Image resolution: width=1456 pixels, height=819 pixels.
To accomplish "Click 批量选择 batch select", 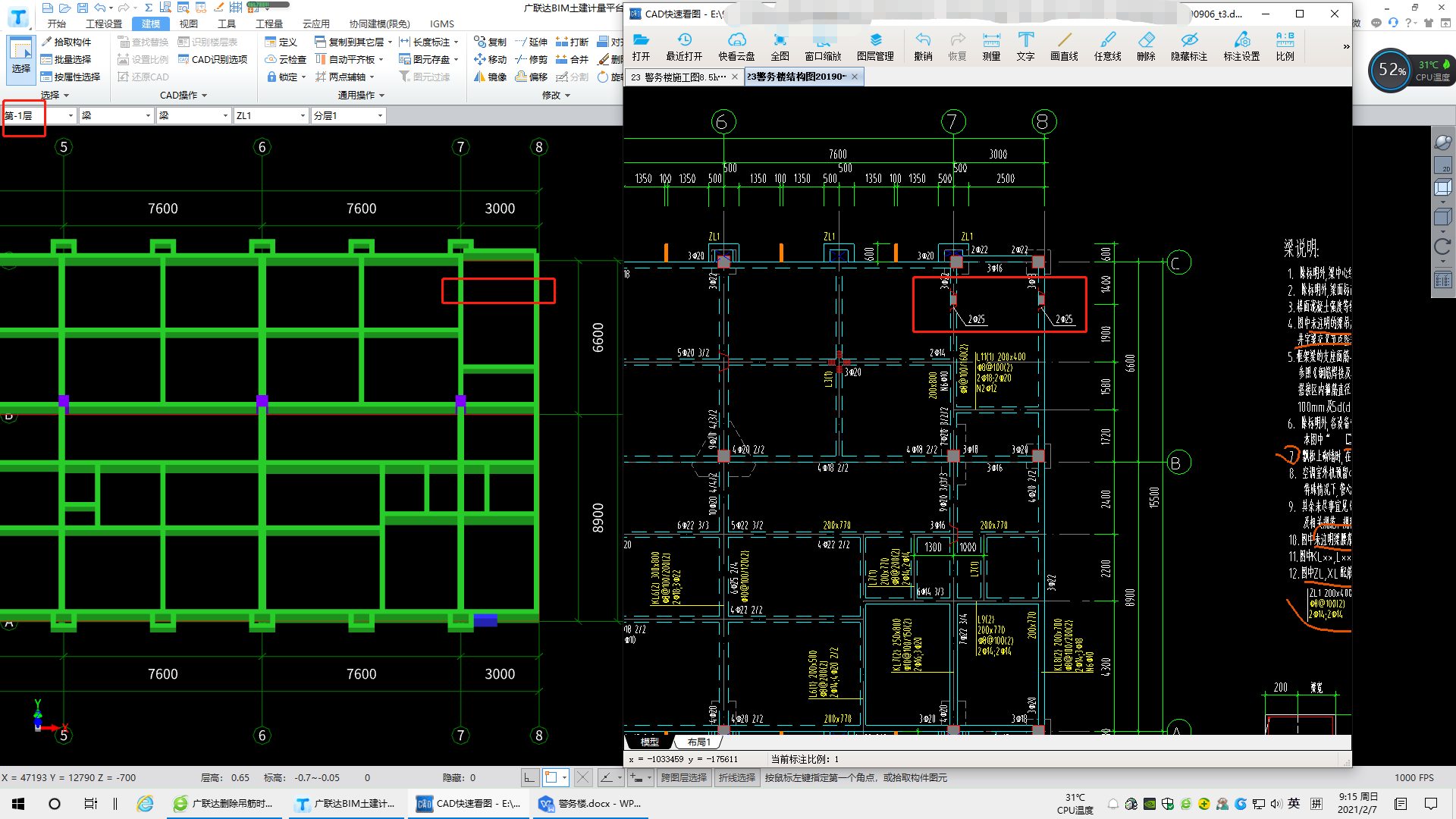I will [66, 59].
